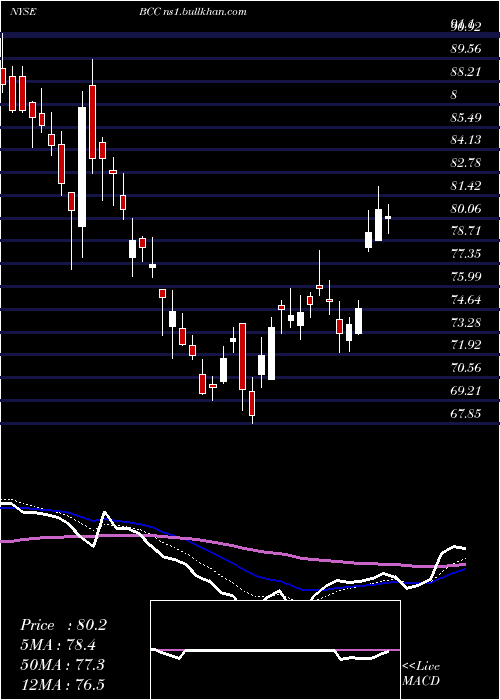Click the 78.71 price axis label
This screenshot has width=500, height=700.
click(466, 231)
